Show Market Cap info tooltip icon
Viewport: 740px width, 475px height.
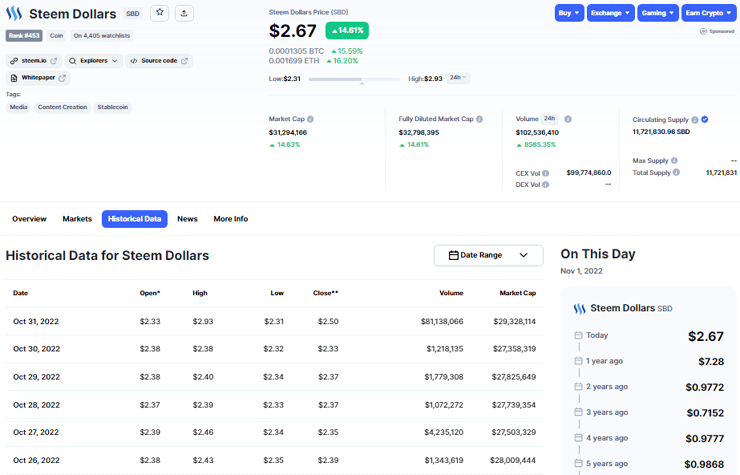pos(310,119)
